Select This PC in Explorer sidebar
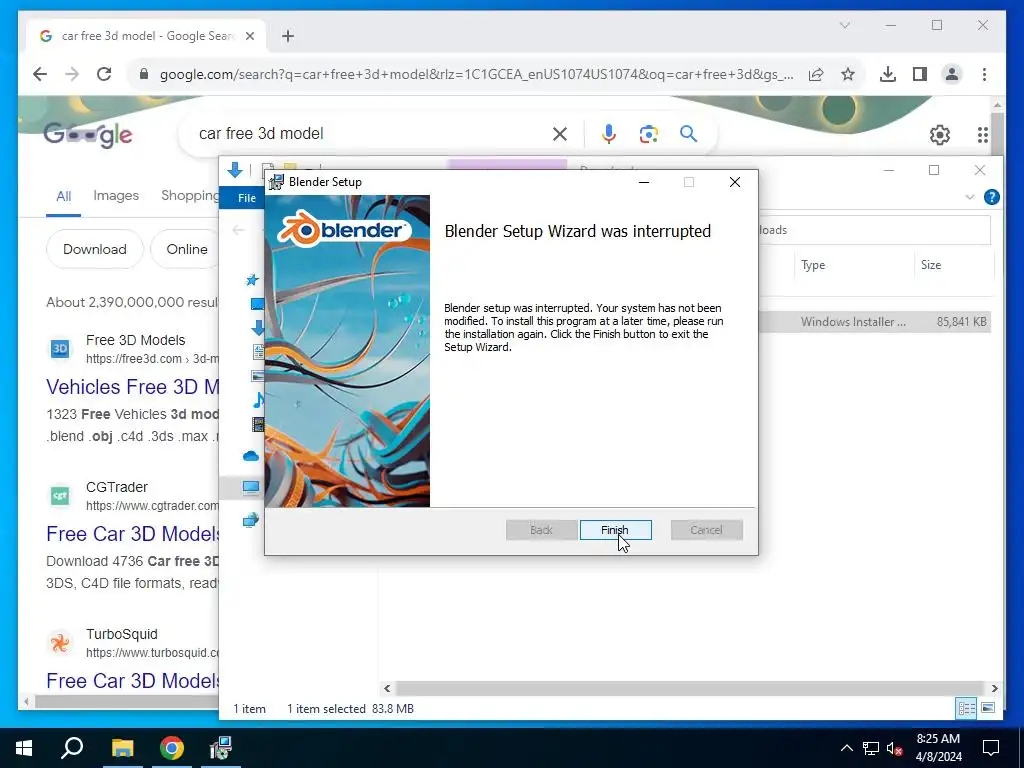Viewport: 1024px width, 768px height. coord(251,487)
